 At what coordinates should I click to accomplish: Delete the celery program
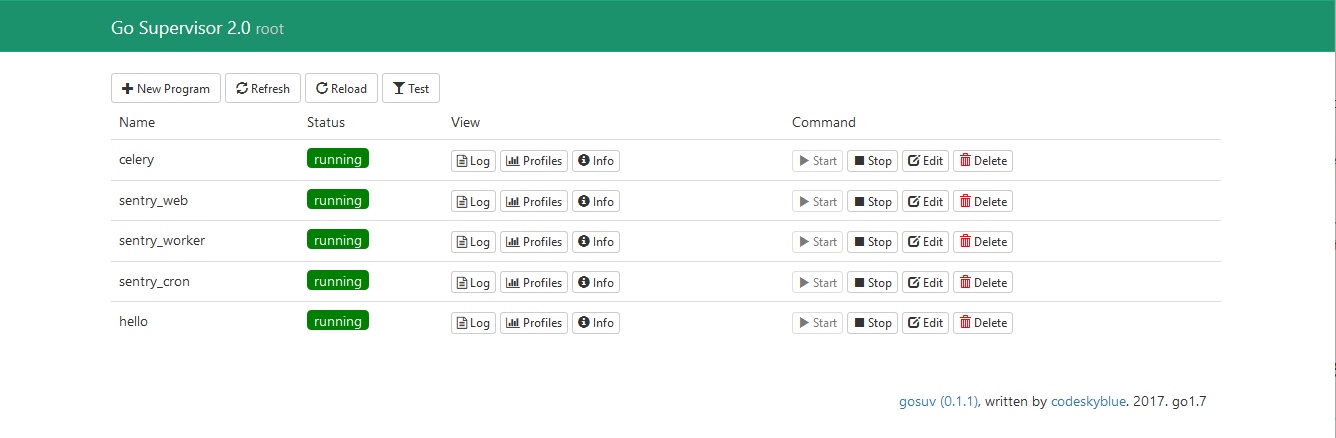point(983,161)
